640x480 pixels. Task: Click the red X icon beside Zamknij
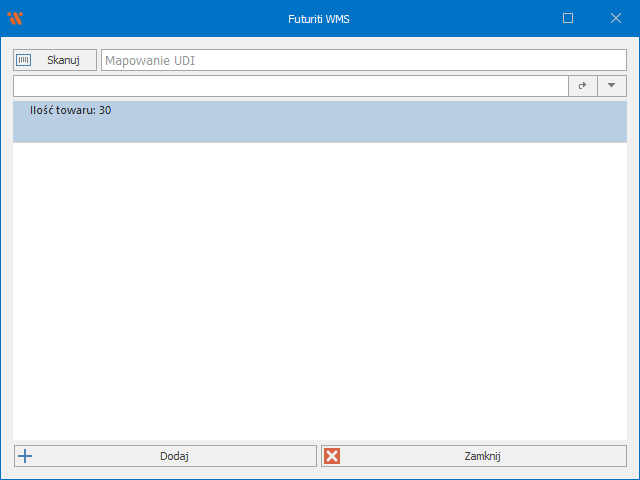click(x=333, y=456)
